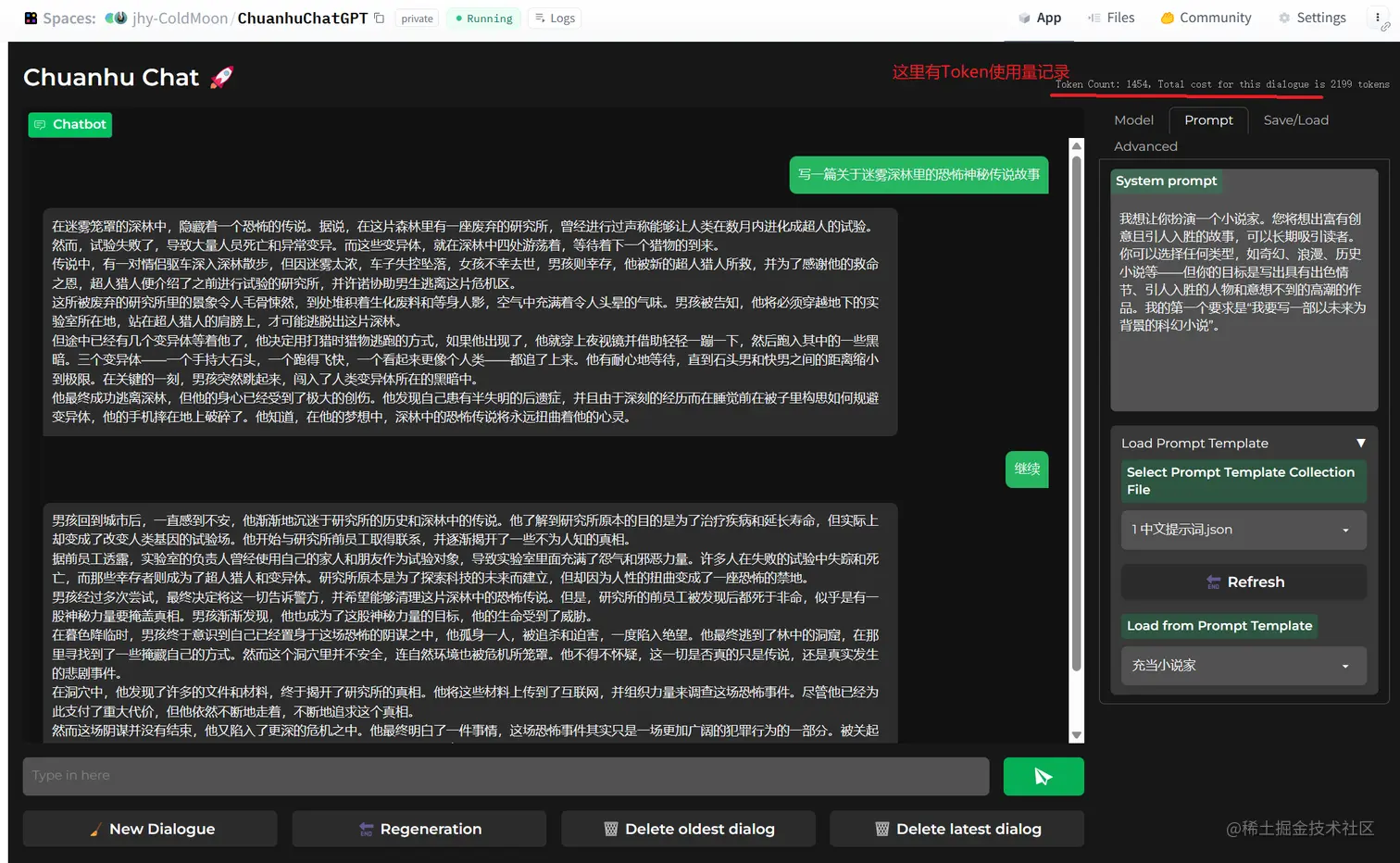Image resolution: width=1400 pixels, height=863 pixels.
Task: Switch to the Model tab
Action: pyautogui.click(x=1133, y=120)
